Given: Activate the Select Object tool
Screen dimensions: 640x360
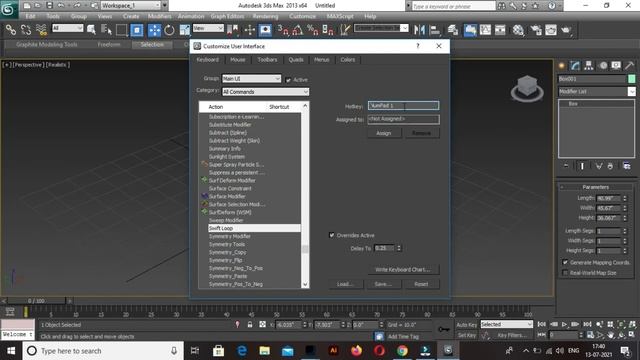Looking at the screenshot, I should (x=91, y=30).
